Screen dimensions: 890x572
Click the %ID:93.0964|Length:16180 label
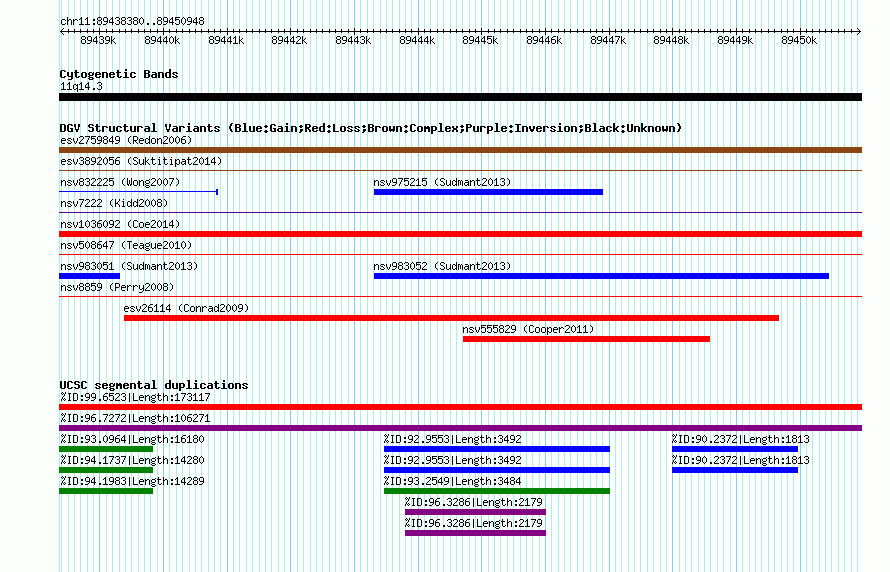pyautogui.click(x=132, y=439)
